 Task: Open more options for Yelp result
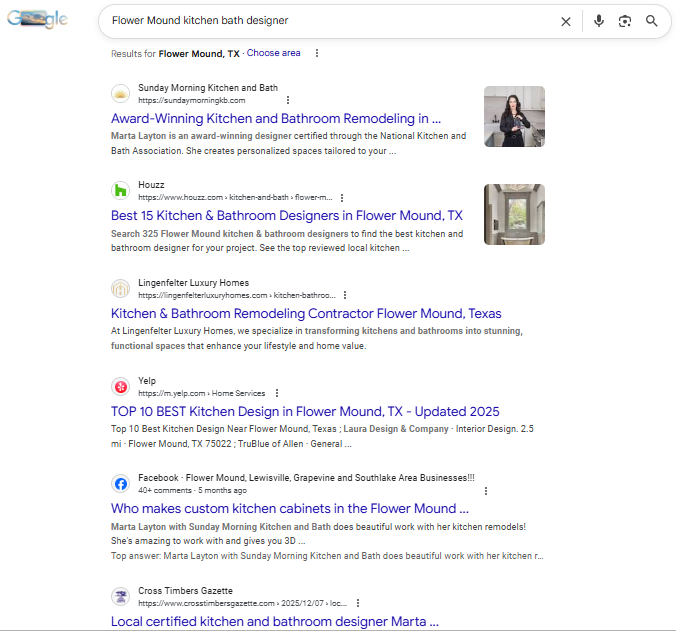[x=277, y=393]
